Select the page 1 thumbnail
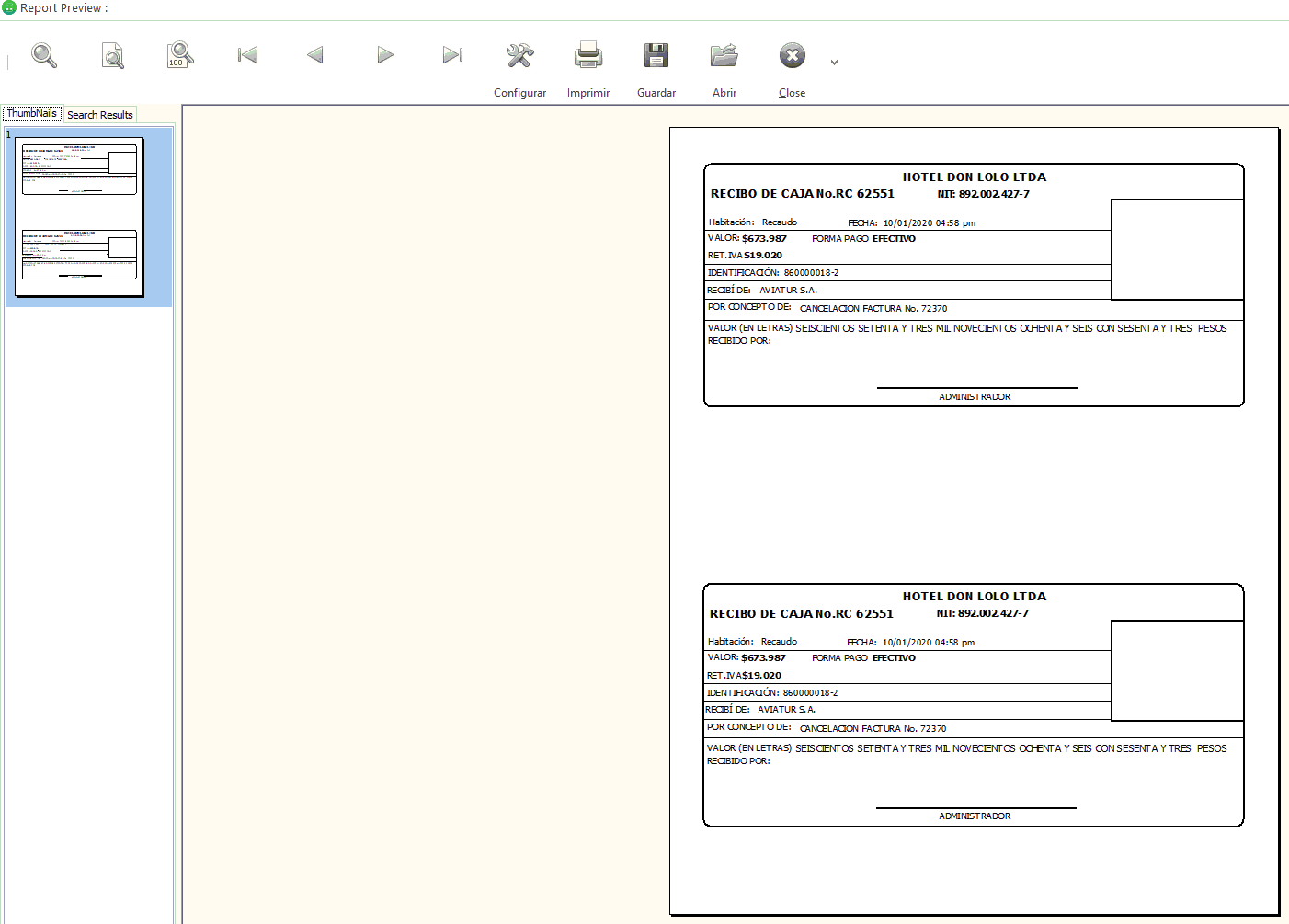 (79, 217)
